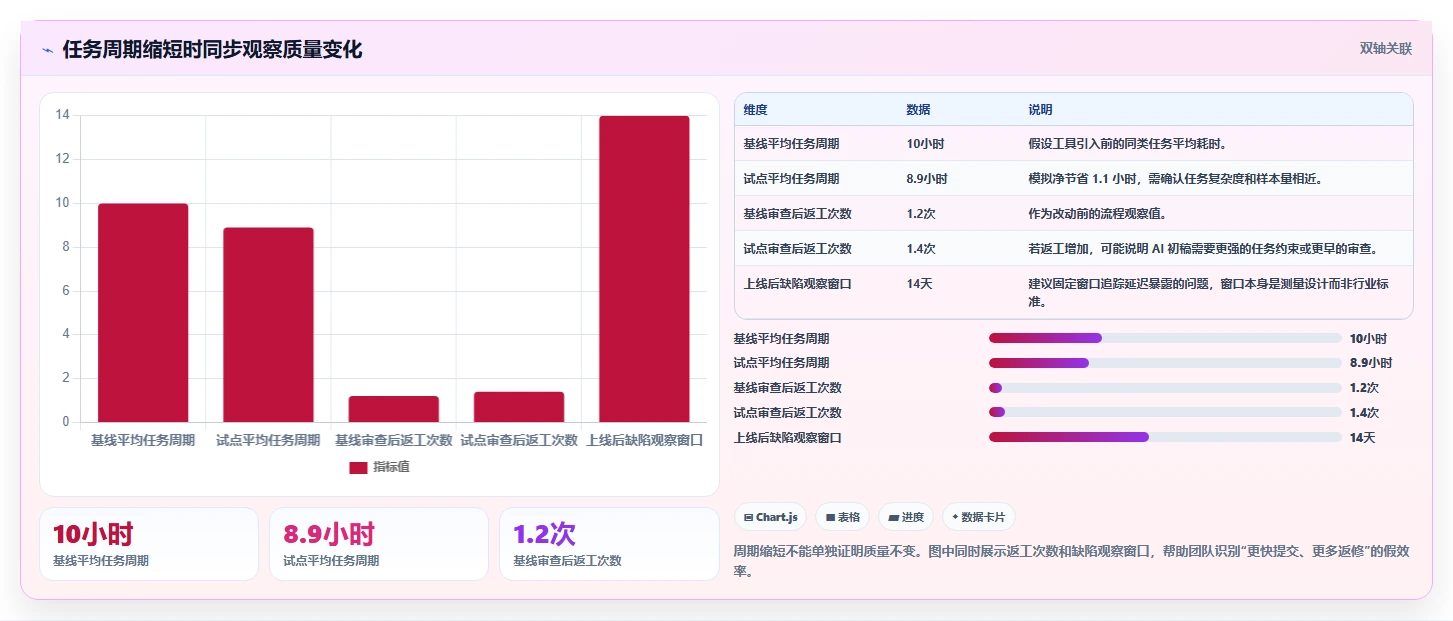Select the 试点审查后返工次数 table row name
Viewport: 1453px width, 621px height.
798,249
